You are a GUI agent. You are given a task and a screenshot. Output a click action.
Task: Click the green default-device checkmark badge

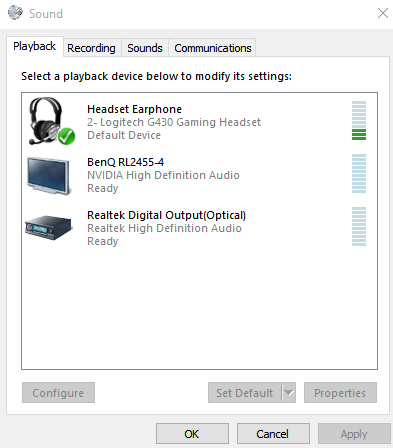coord(66,136)
